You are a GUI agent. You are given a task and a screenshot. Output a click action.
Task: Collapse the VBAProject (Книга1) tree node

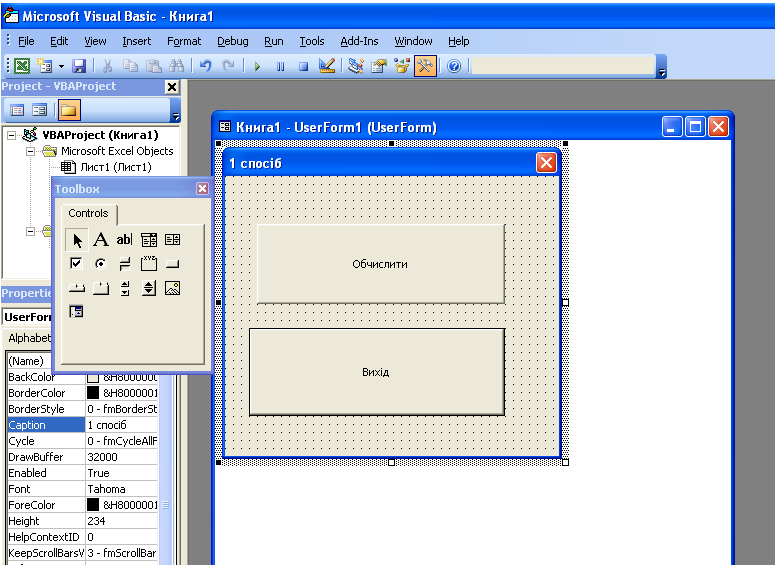coord(11,135)
